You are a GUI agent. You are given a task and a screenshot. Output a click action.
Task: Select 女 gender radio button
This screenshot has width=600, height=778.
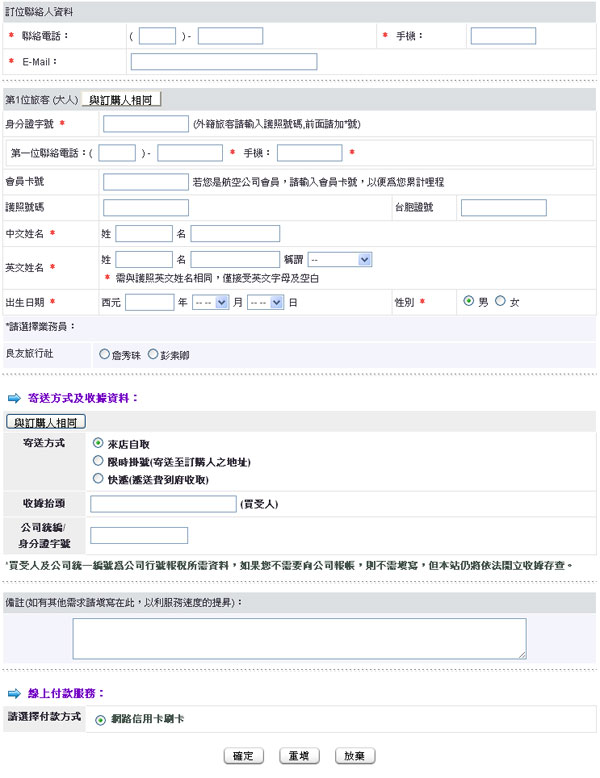500,301
